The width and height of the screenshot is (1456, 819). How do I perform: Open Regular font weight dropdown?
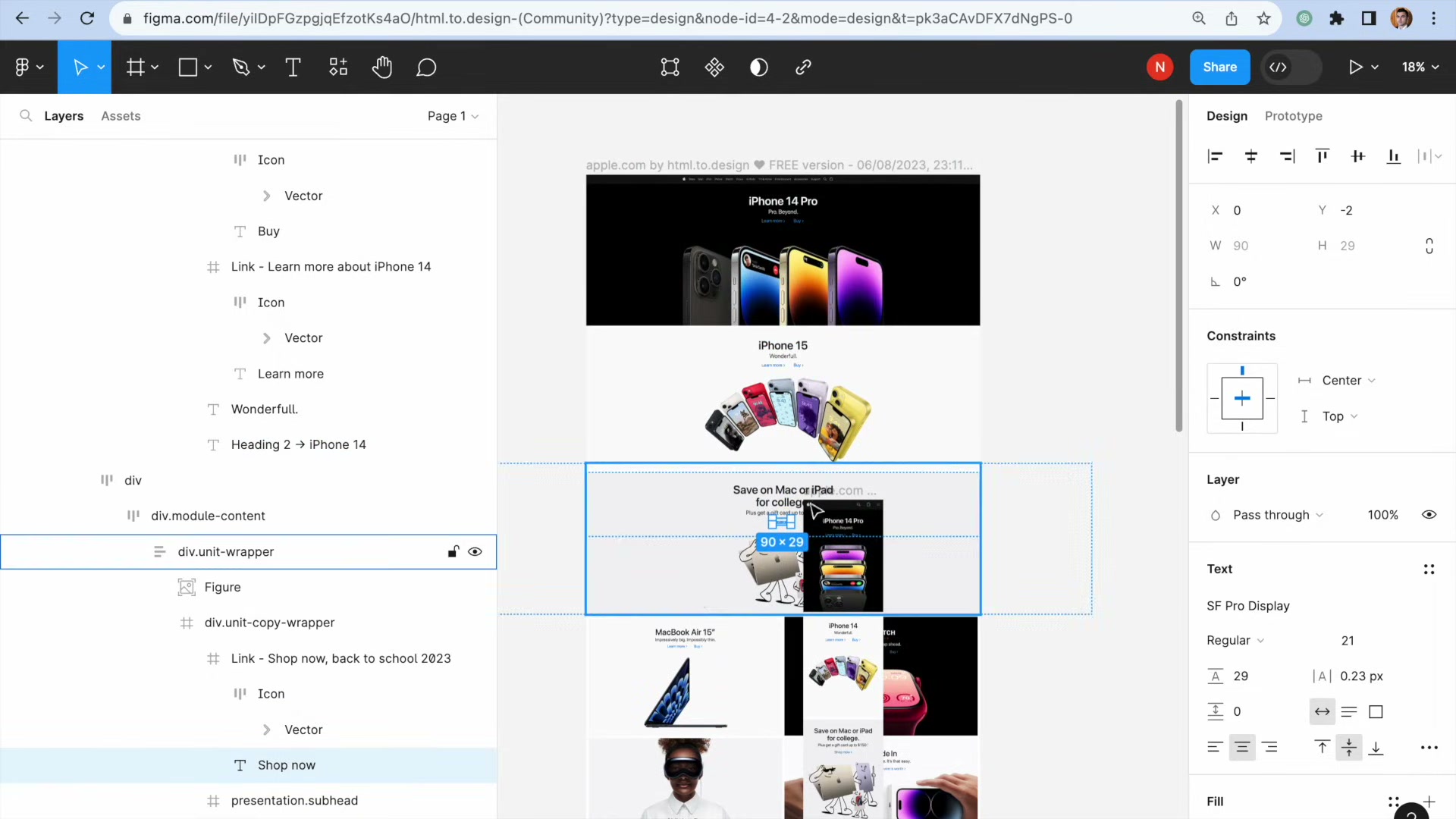(1235, 641)
